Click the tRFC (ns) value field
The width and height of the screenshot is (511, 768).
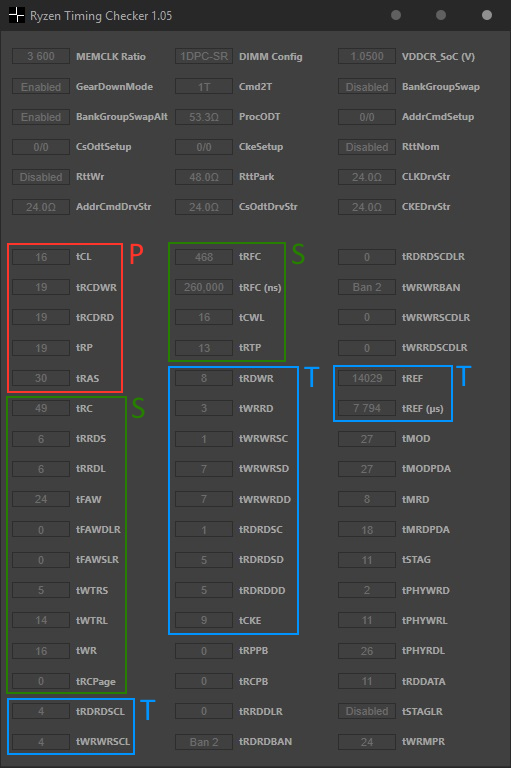(x=204, y=287)
